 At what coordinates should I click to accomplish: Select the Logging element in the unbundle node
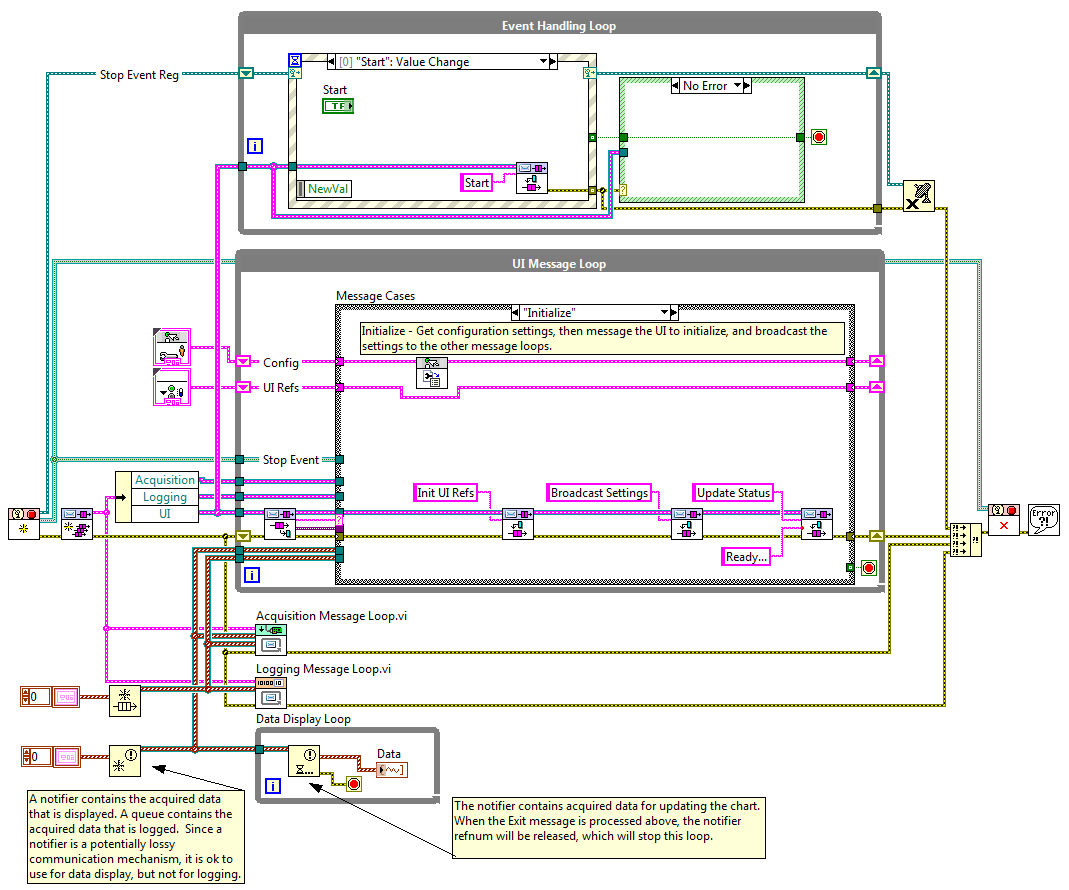(x=165, y=497)
